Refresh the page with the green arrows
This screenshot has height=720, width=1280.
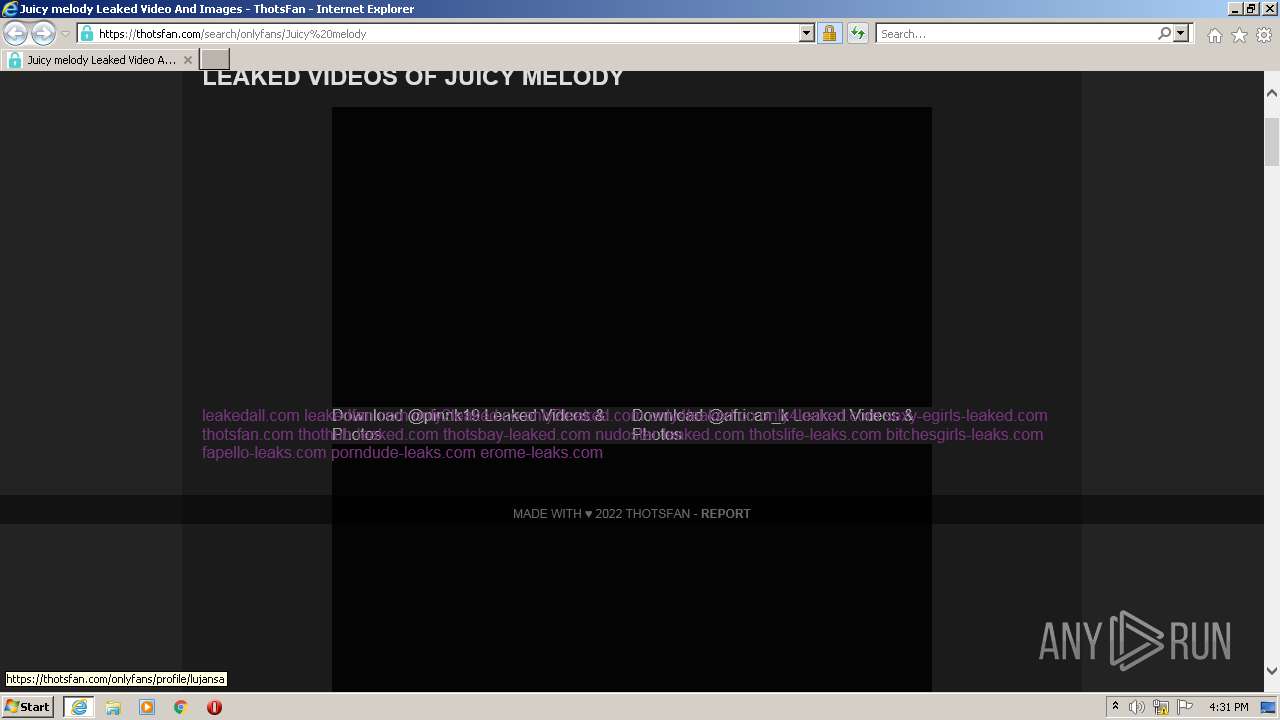pyautogui.click(x=857, y=33)
